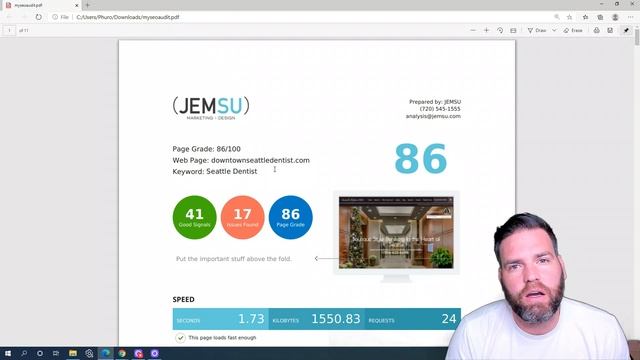Open the Collections icon in browser toolbar
640x360 pixels.
(x=600, y=17)
